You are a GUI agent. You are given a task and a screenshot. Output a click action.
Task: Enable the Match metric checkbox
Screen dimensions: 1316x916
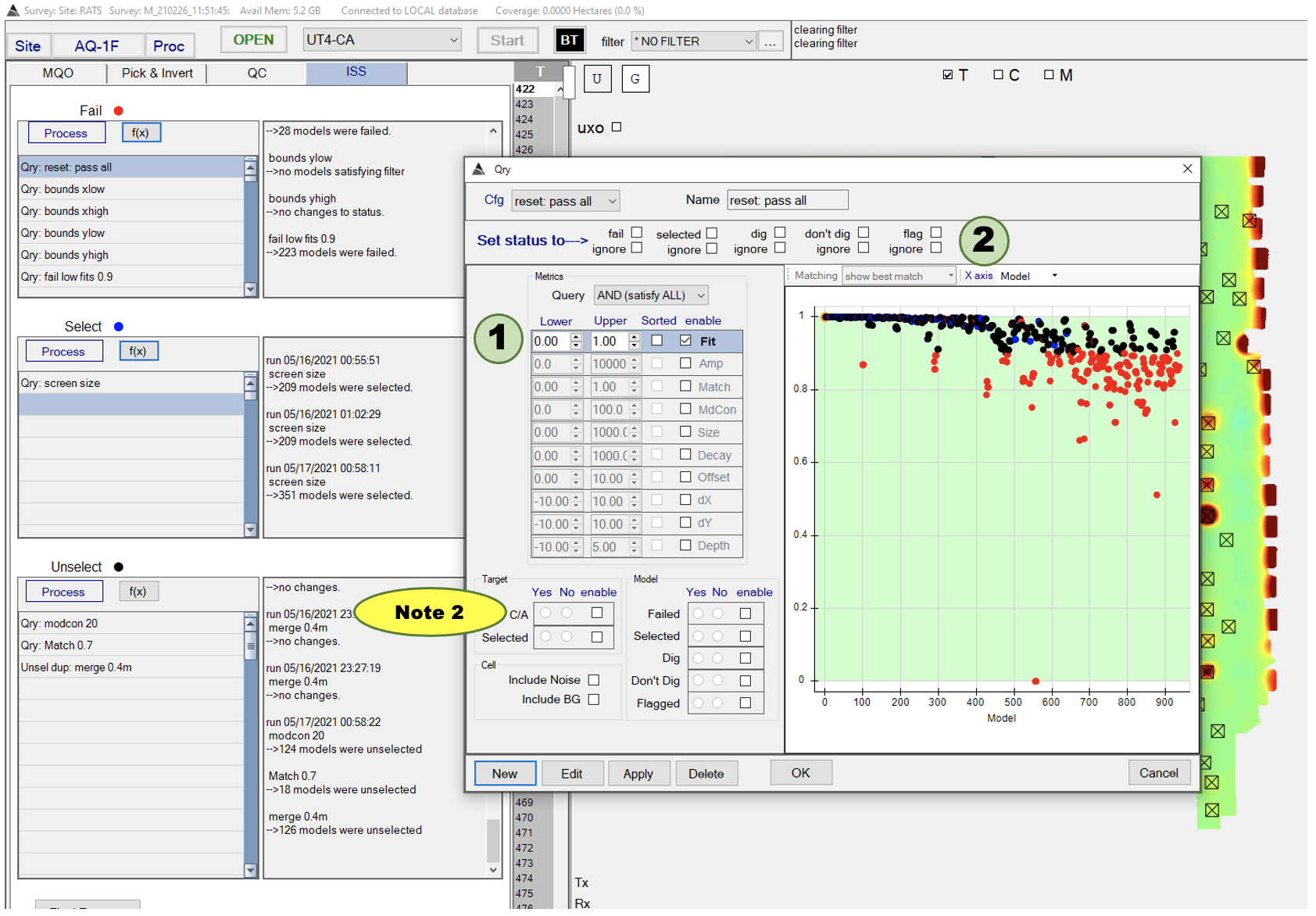click(685, 386)
